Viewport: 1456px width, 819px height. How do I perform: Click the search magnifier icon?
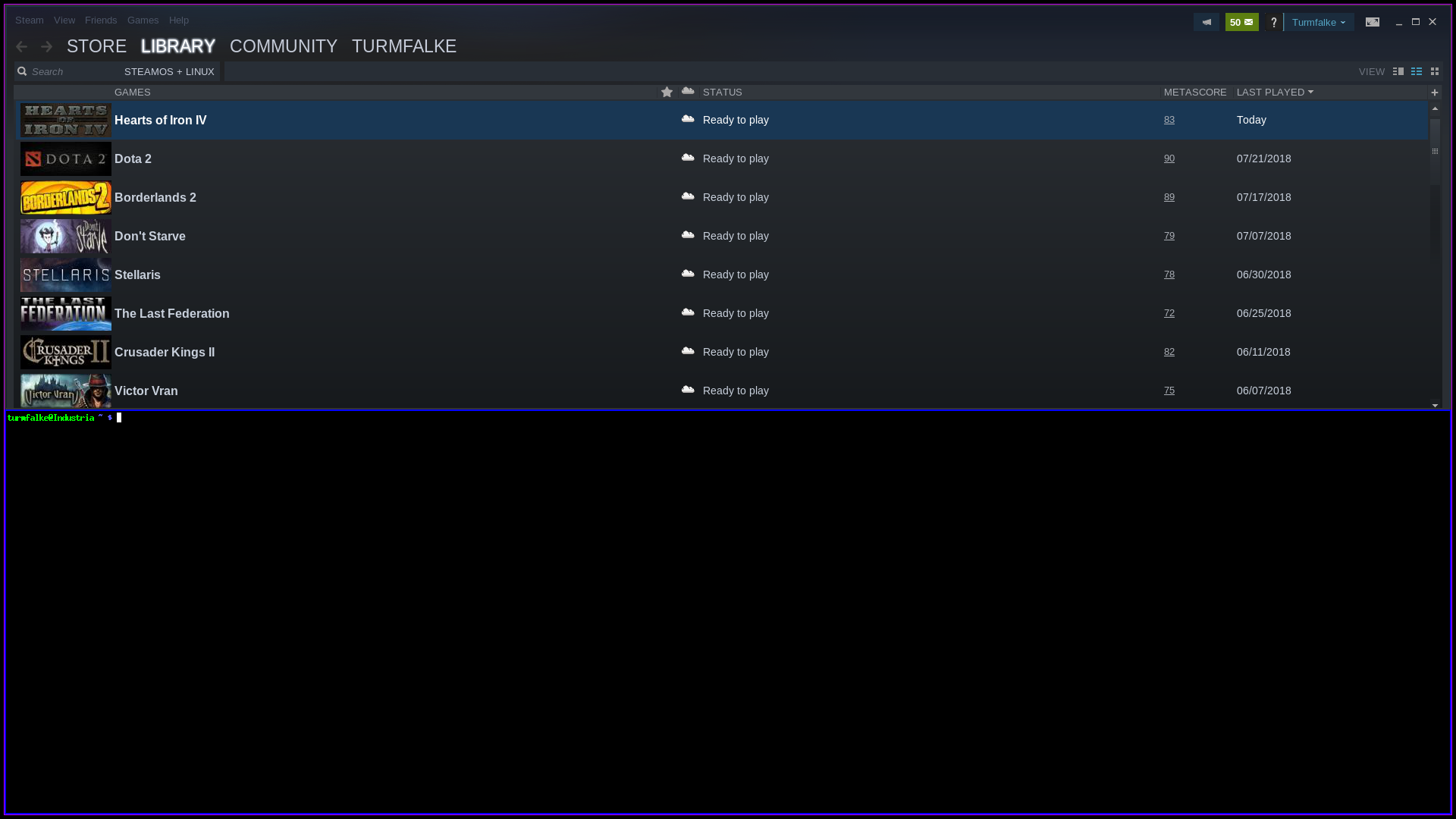point(22,71)
